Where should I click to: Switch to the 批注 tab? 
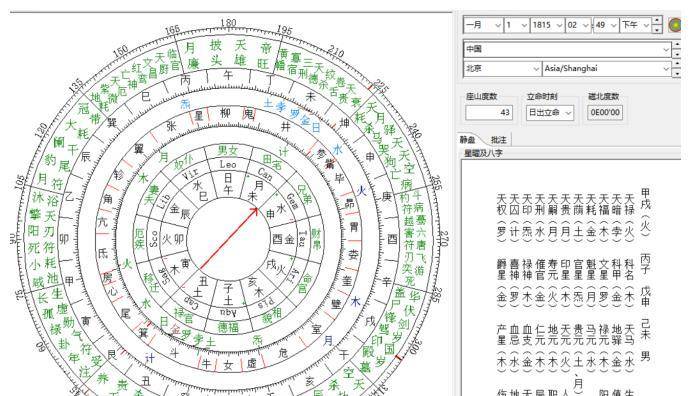click(x=498, y=140)
